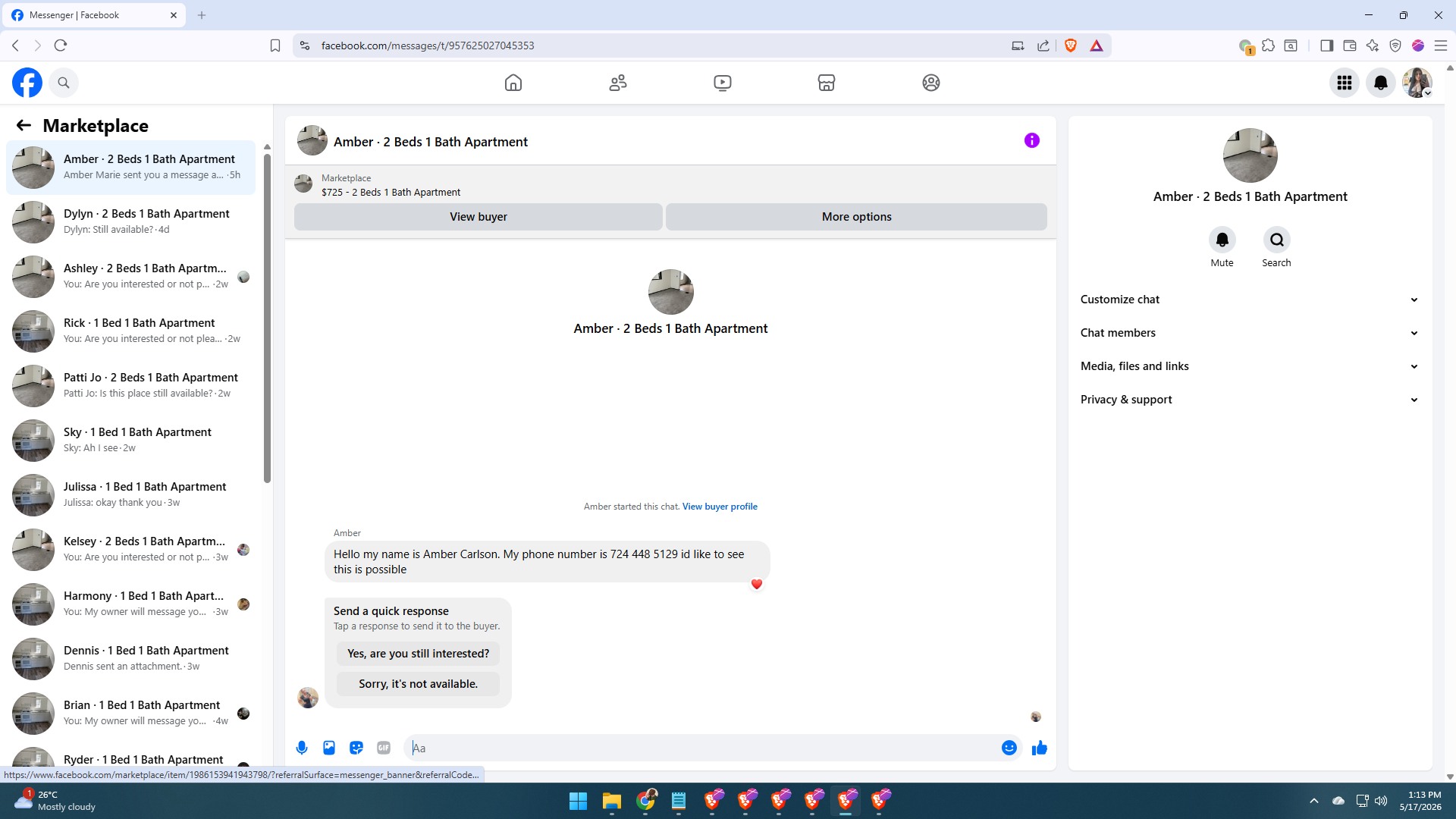Go back using the Marketplace back arrow

(x=24, y=125)
